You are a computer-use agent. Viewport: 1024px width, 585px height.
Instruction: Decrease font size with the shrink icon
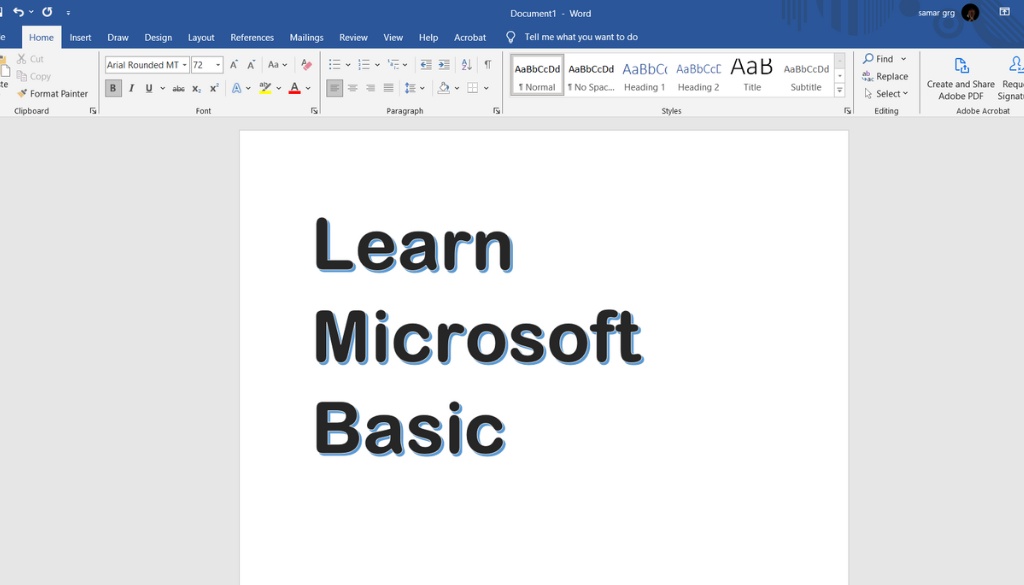[x=251, y=65]
